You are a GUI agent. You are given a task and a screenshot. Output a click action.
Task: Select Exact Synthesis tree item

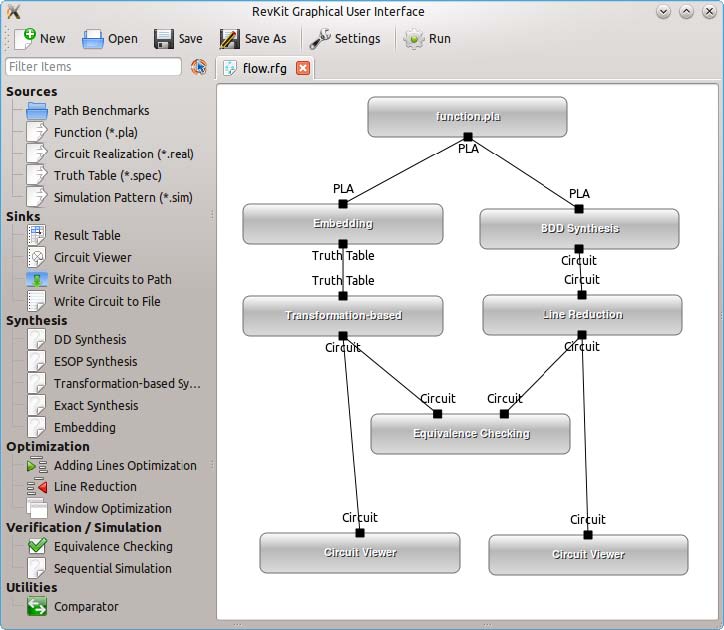96,406
